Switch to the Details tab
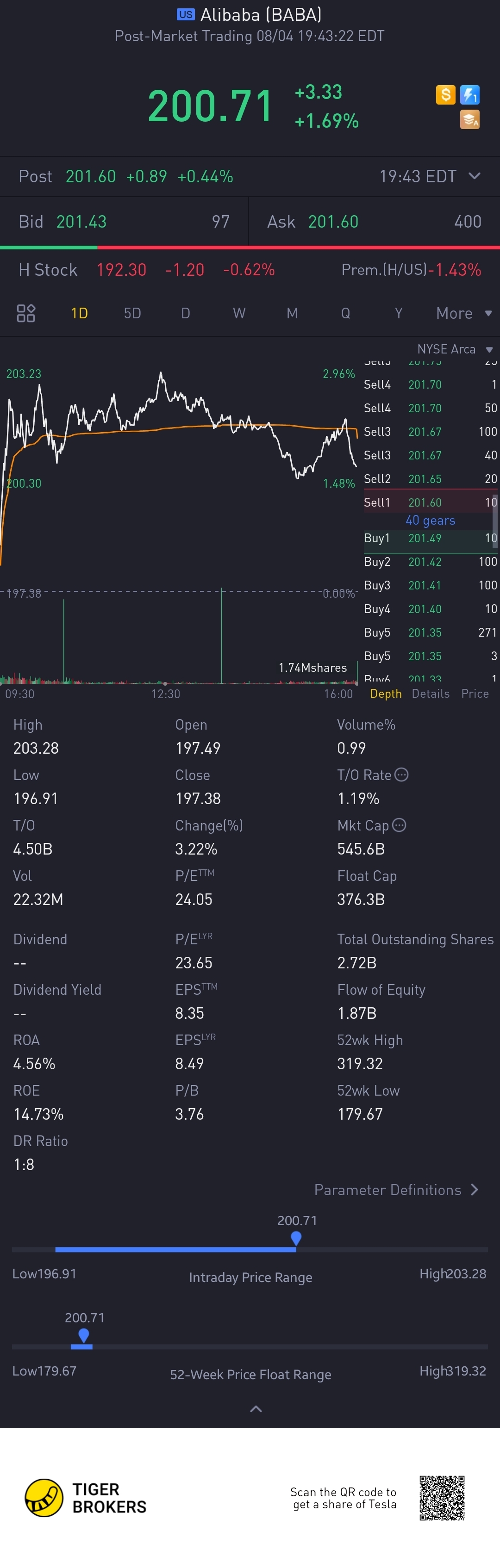 click(x=430, y=693)
